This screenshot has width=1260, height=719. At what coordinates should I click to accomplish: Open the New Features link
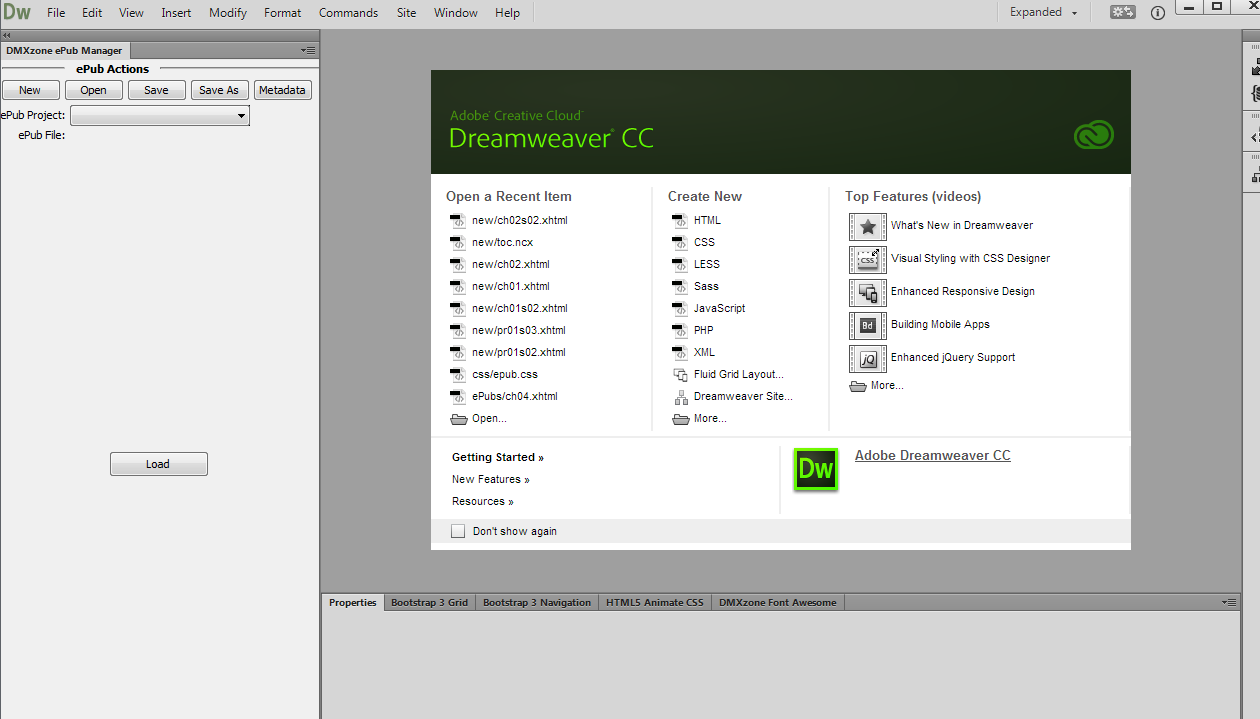(x=491, y=480)
